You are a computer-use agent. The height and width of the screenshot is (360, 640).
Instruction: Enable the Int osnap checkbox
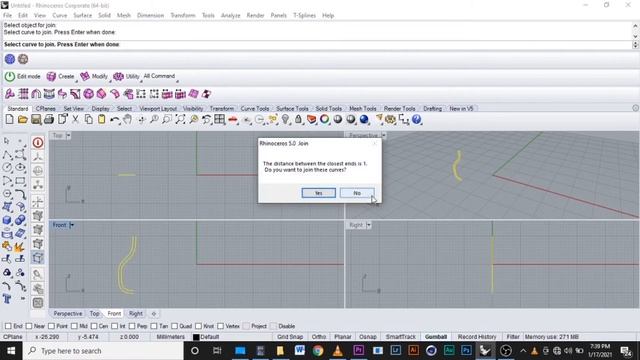(115, 326)
